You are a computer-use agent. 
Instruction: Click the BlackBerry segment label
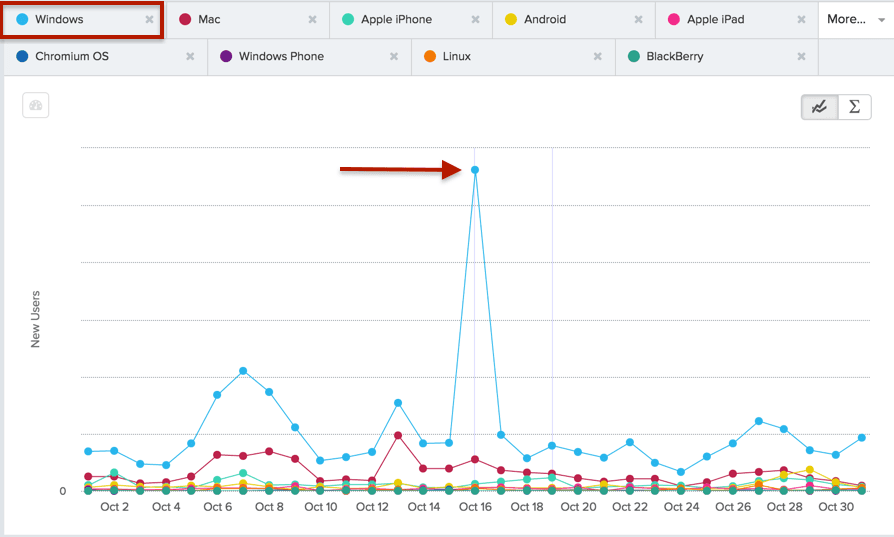tap(674, 57)
